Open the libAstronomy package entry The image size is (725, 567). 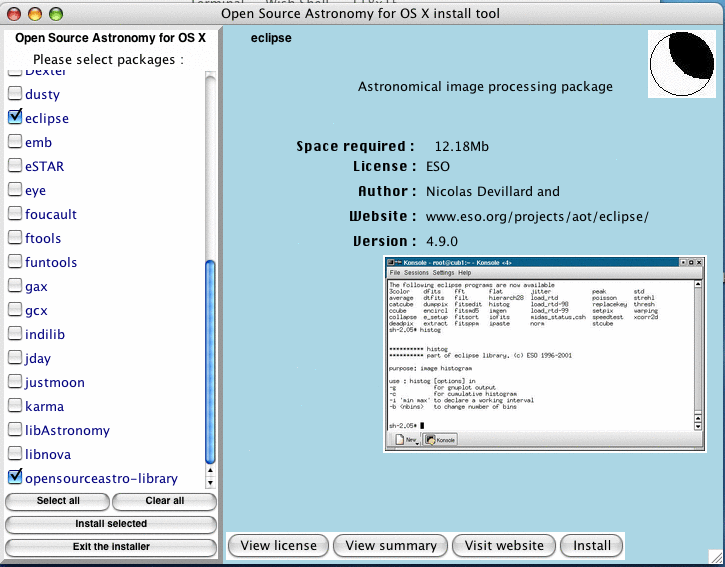point(68,431)
